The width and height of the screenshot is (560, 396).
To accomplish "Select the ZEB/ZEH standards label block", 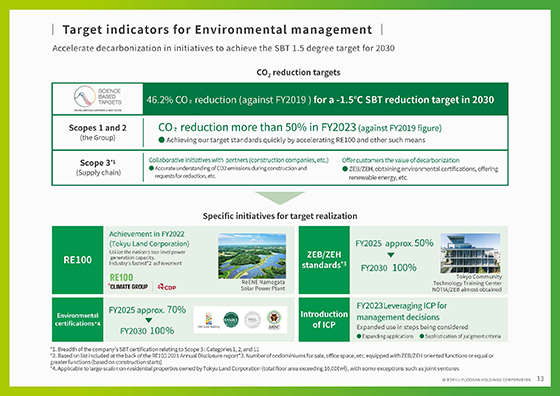I will 324,260.
